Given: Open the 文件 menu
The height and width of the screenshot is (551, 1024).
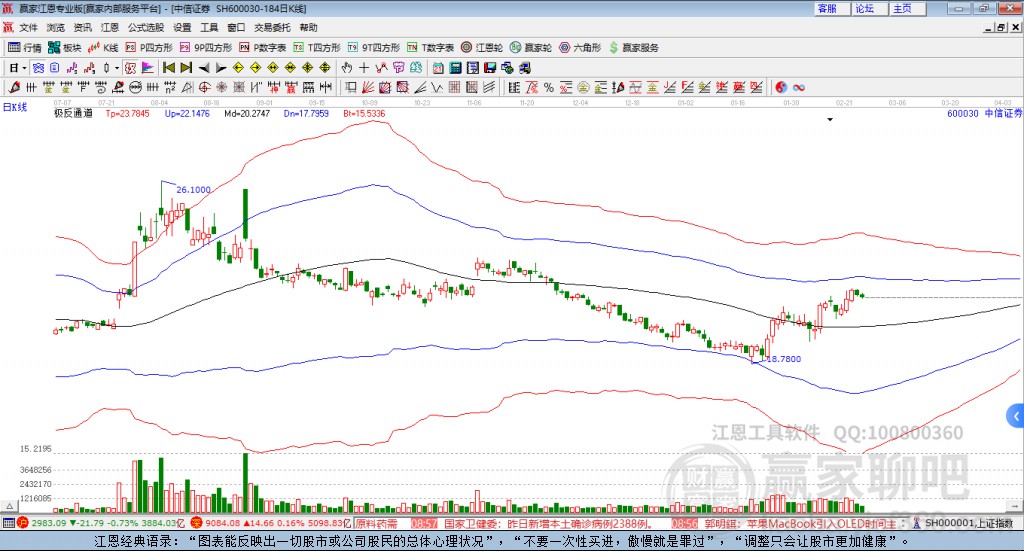Looking at the screenshot, I should 28,27.
